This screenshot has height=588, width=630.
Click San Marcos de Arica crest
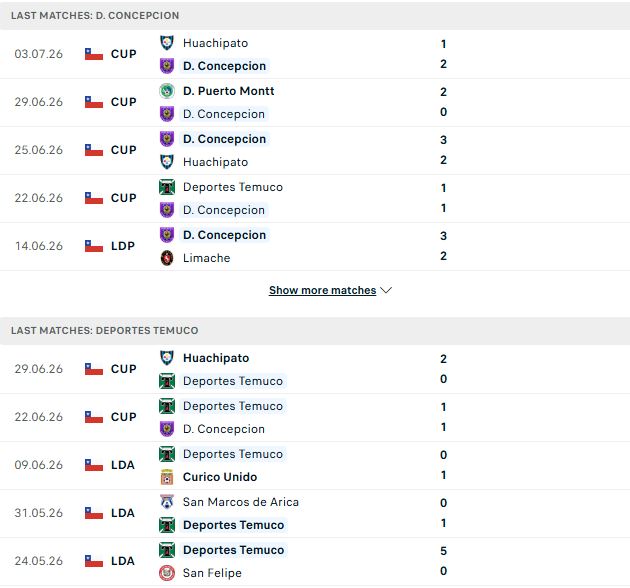click(167, 502)
